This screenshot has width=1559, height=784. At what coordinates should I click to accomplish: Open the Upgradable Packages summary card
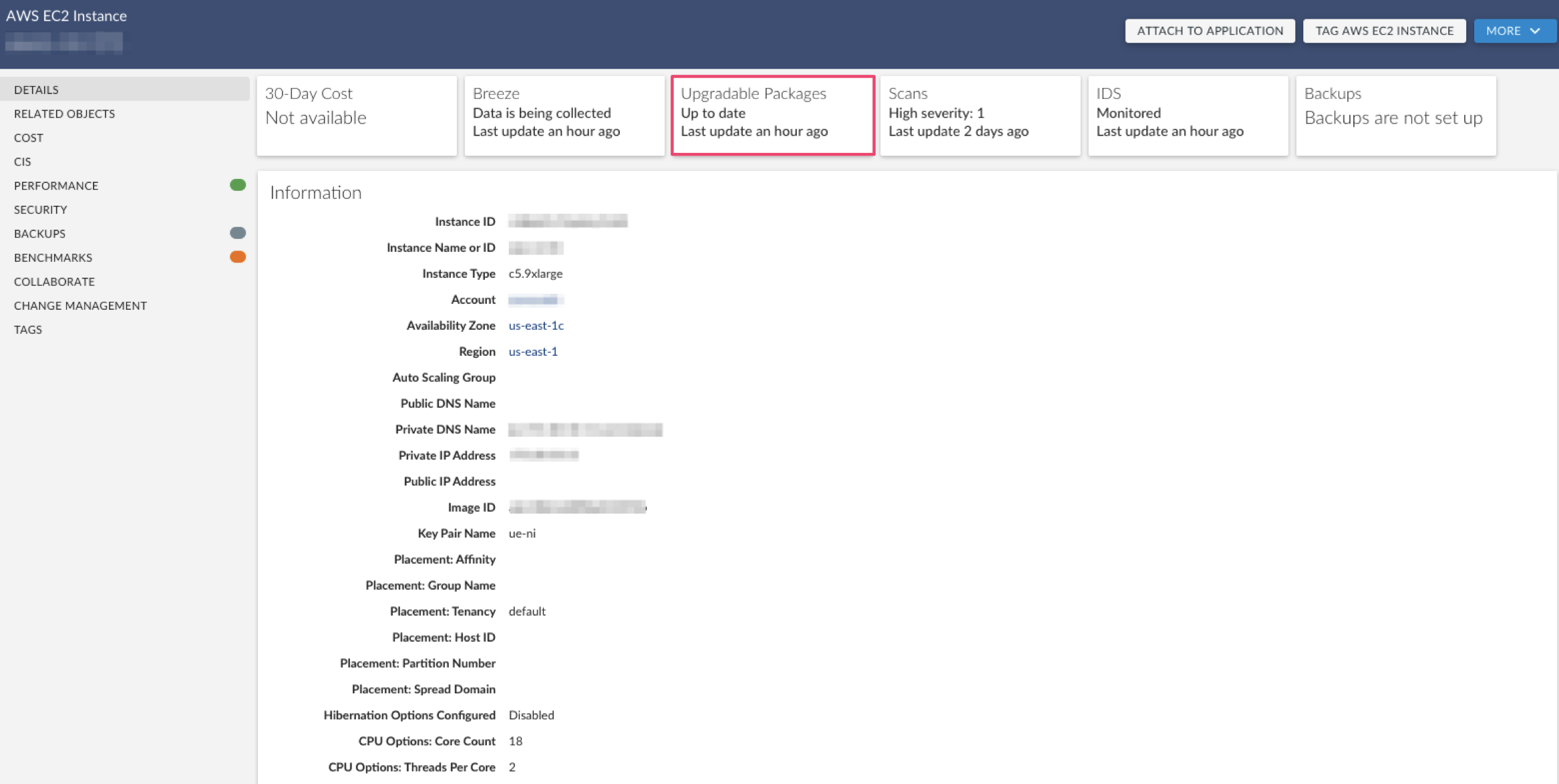click(772, 115)
